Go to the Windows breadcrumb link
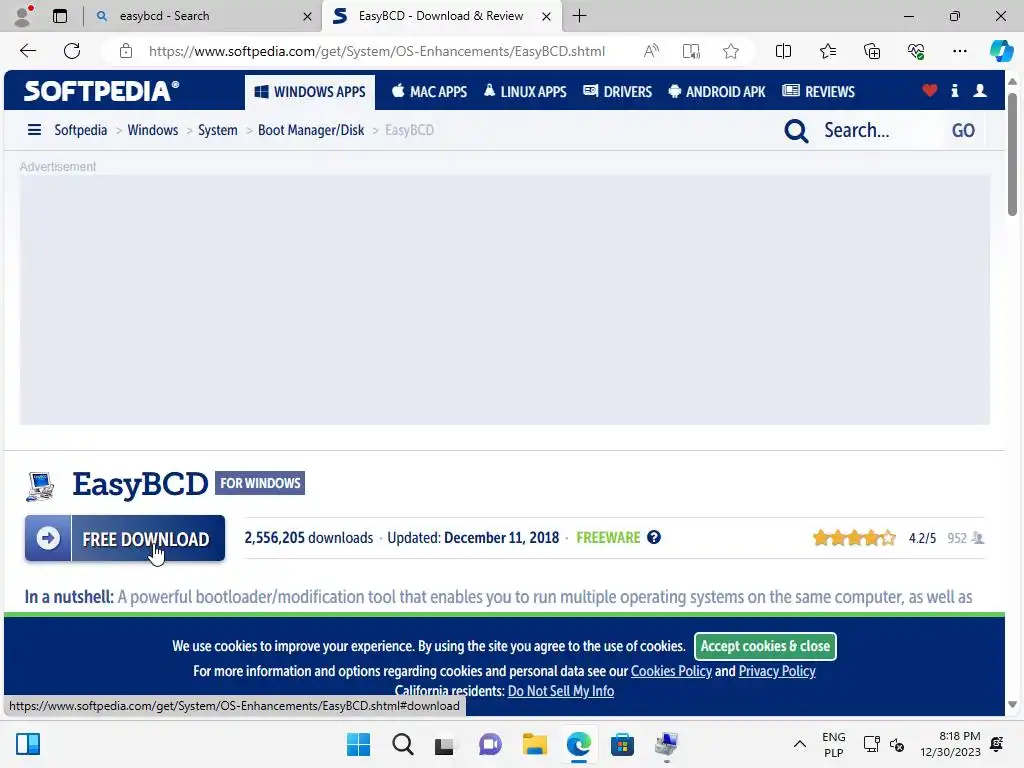This screenshot has height=768, width=1024. pyautogui.click(x=153, y=130)
